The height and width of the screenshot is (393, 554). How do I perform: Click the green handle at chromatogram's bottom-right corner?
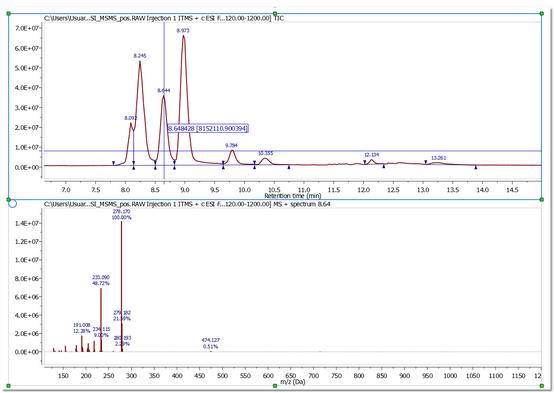coord(542,200)
